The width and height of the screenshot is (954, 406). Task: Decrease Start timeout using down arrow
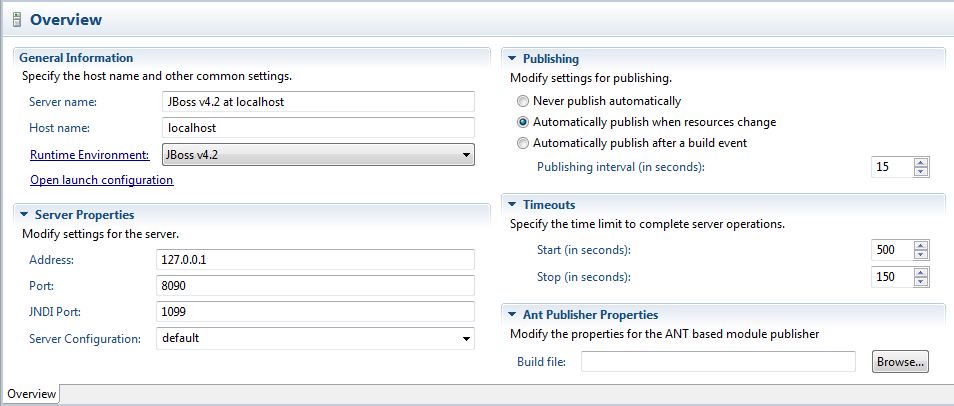921,254
